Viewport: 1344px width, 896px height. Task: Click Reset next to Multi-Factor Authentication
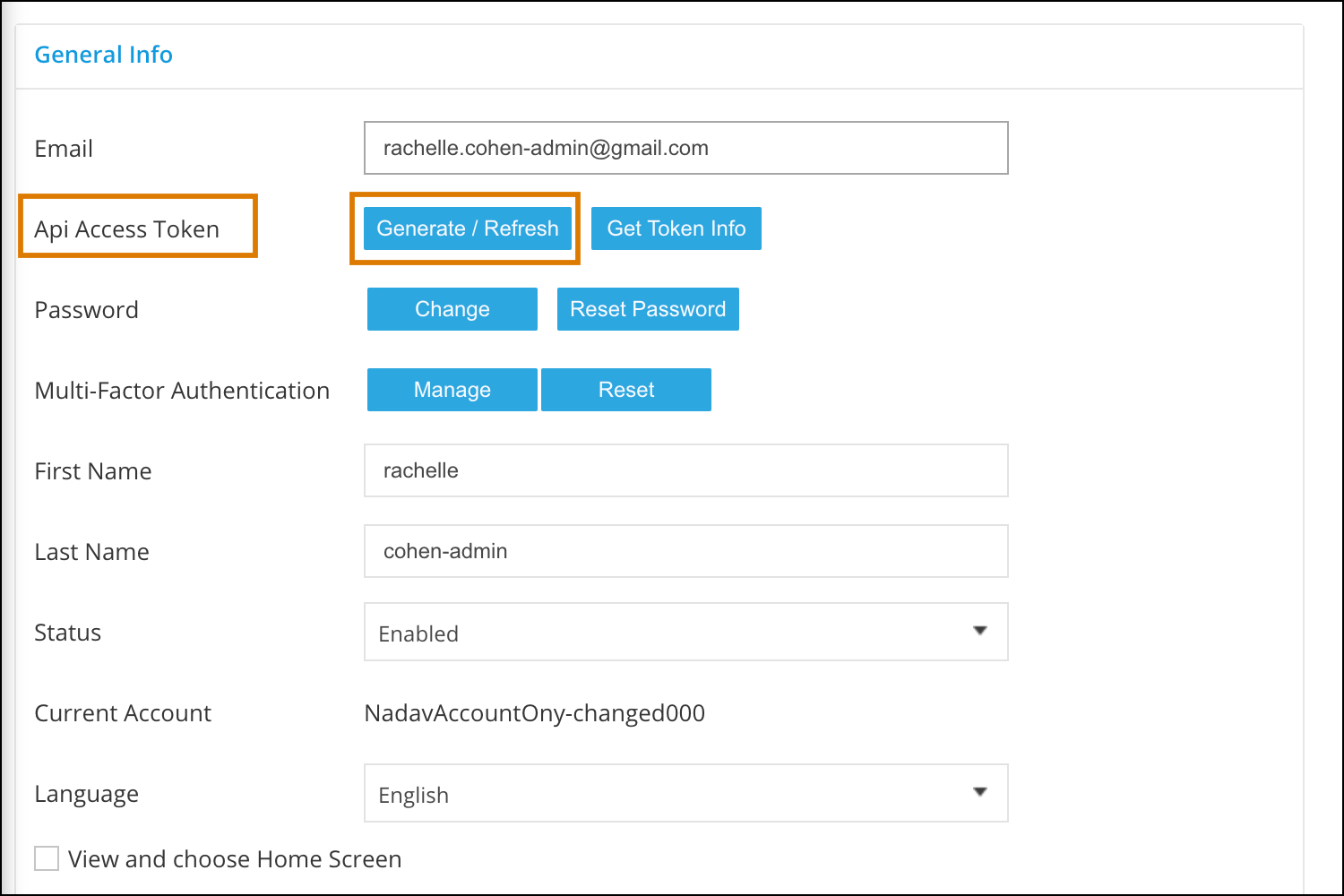tap(626, 390)
